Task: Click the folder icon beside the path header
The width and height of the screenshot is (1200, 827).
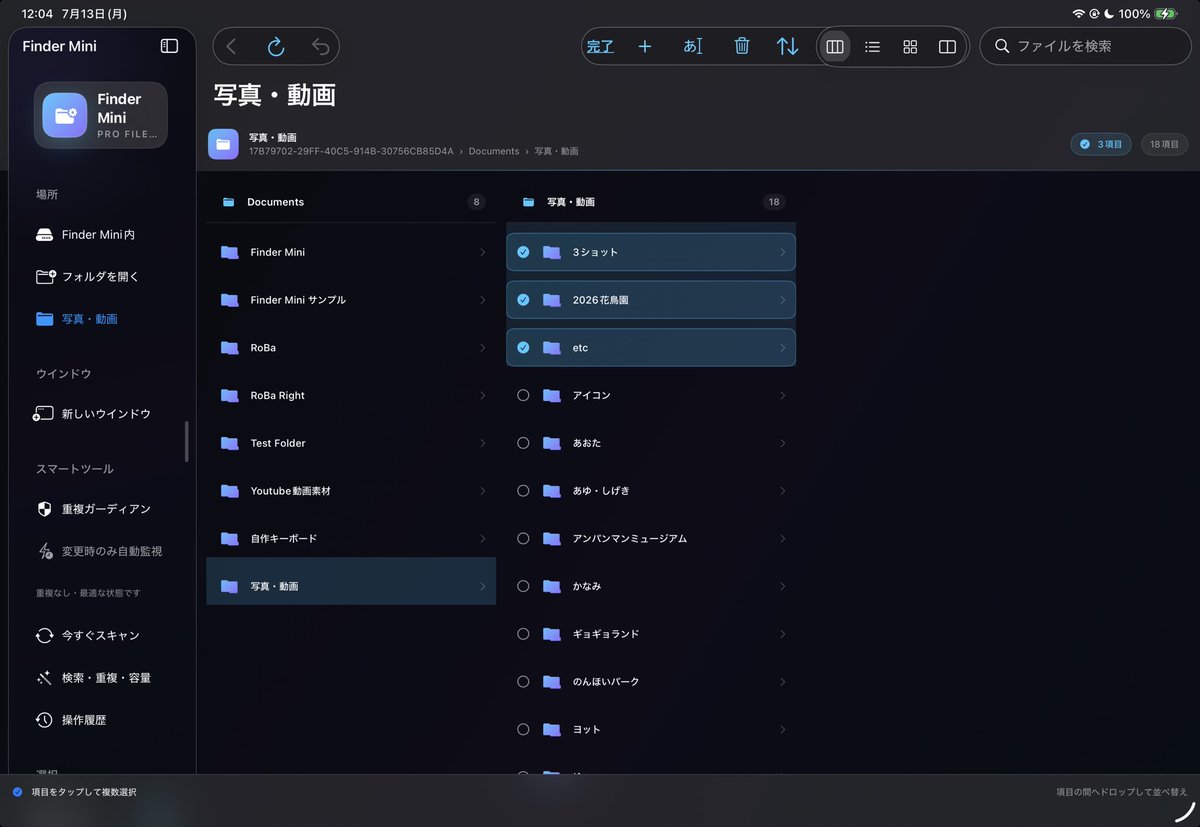Action: click(223, 144)
